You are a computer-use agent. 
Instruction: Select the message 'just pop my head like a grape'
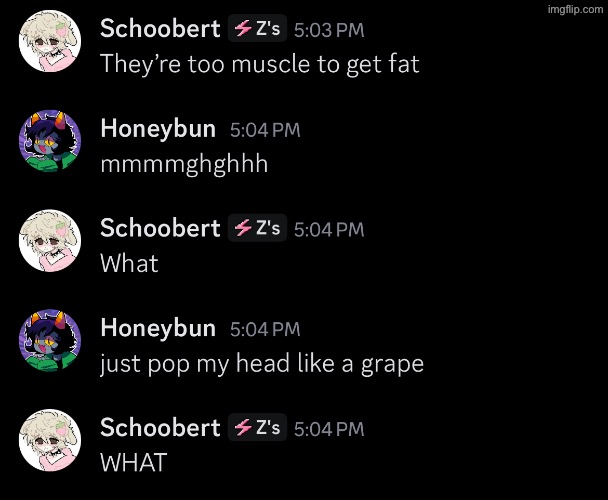click(262, 364)
